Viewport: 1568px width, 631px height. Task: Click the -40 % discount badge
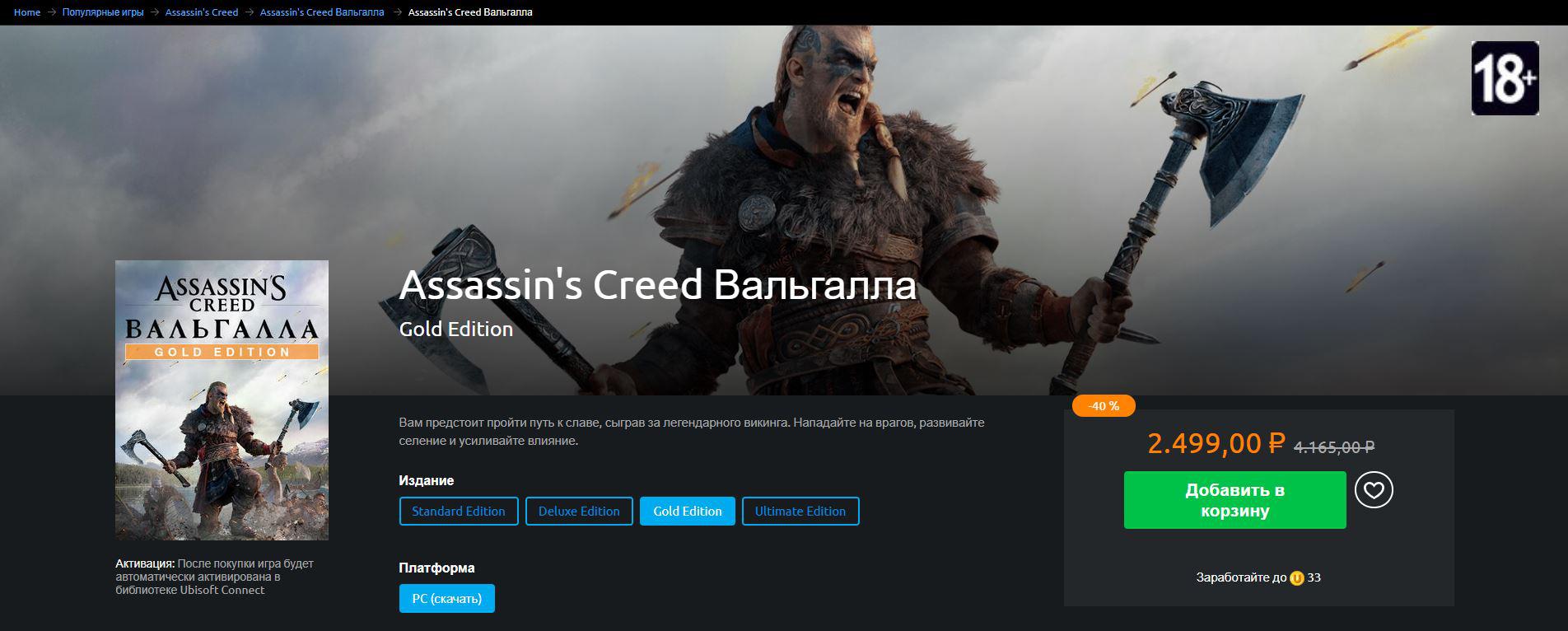point(1104,406)
